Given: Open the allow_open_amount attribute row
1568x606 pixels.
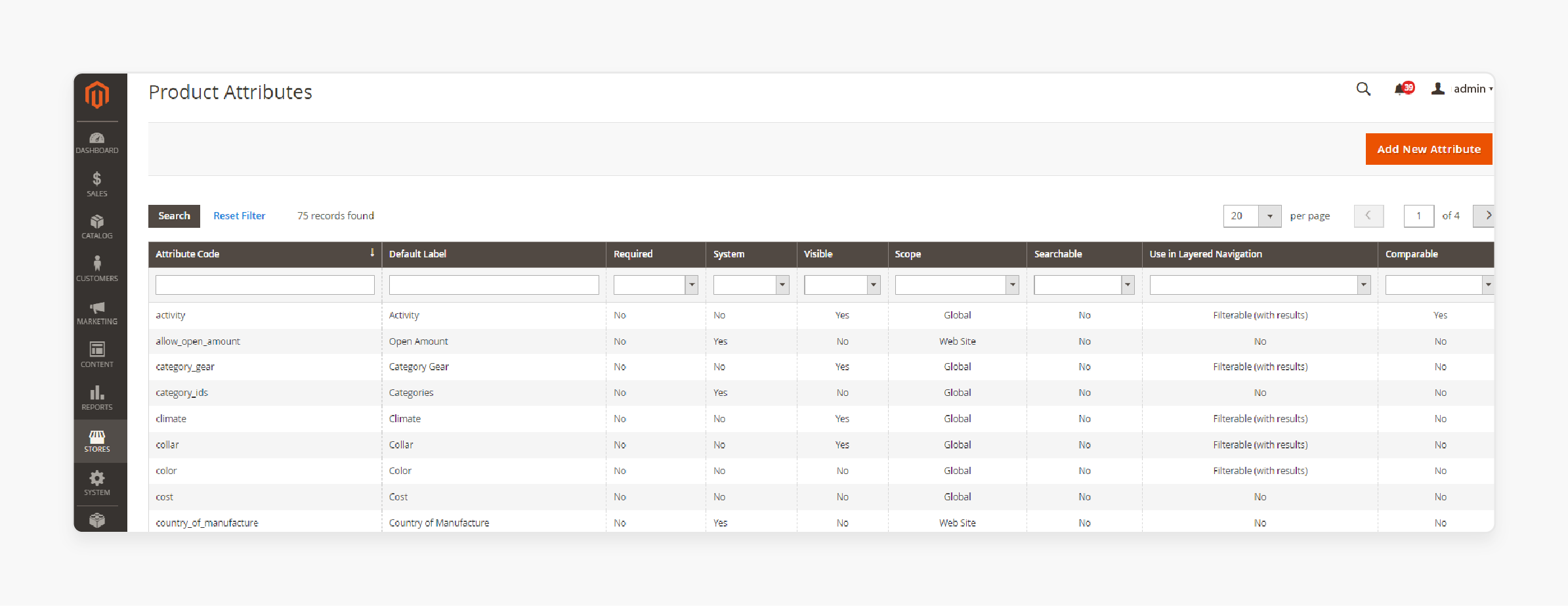Looking at the screenshot, I should [x=821, y=341].
